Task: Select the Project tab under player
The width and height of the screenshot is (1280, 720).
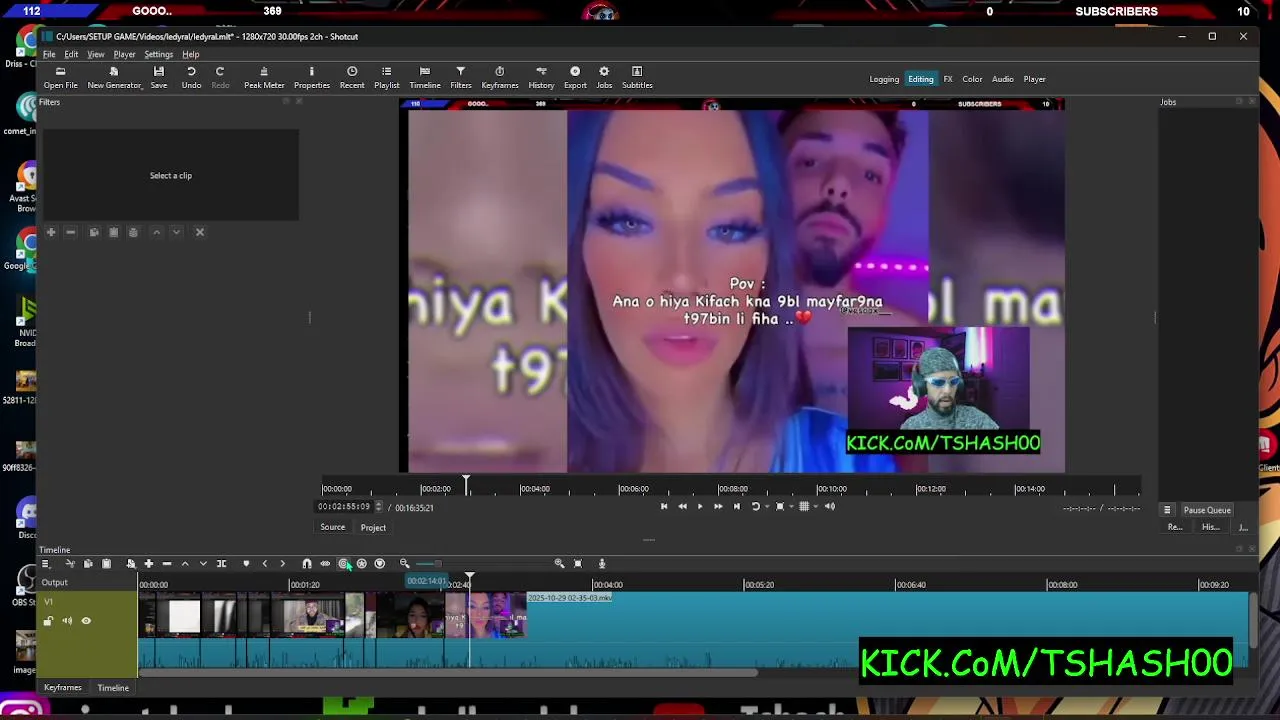Action: 373,527
